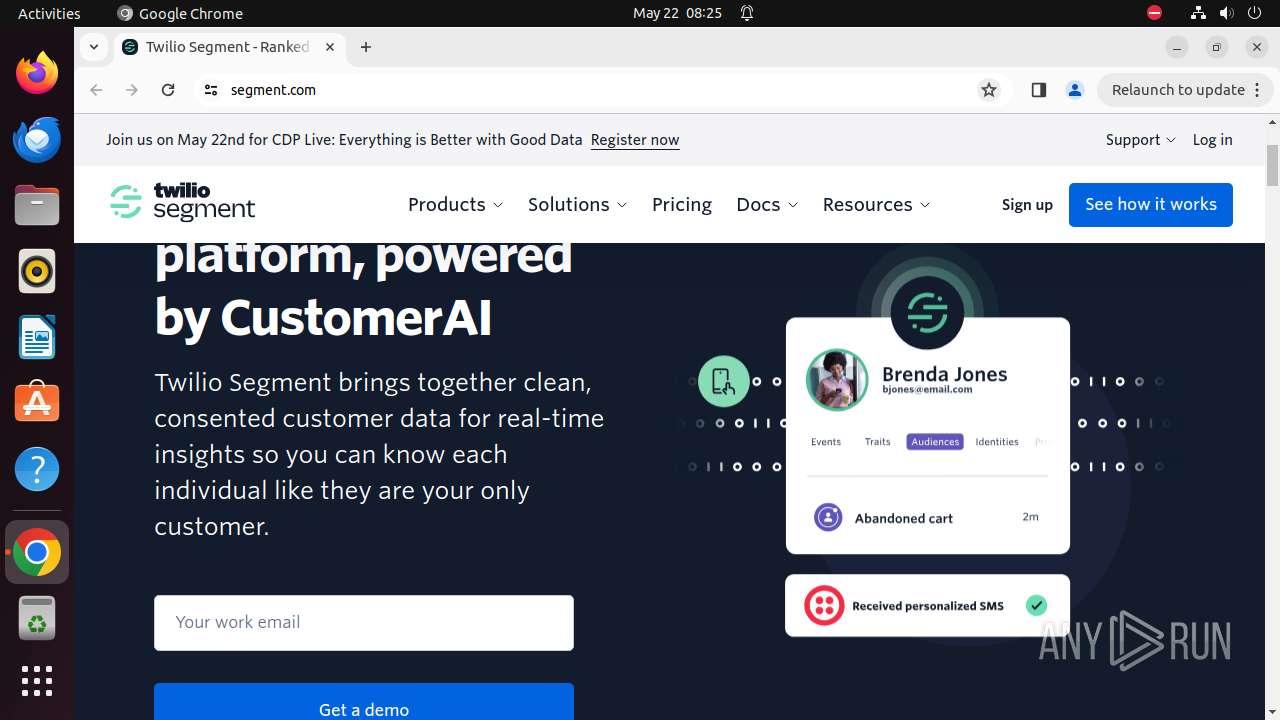Click the Log in link
The height and width of the screenshot is (720, 1280).
pos(1212,140)
